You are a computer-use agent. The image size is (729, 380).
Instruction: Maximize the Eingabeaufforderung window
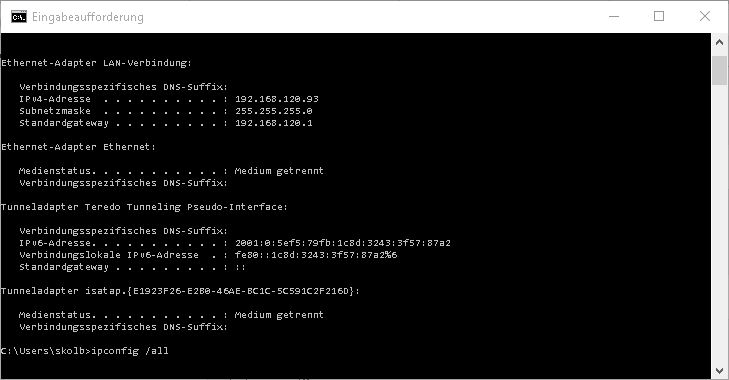pos(659,16)
